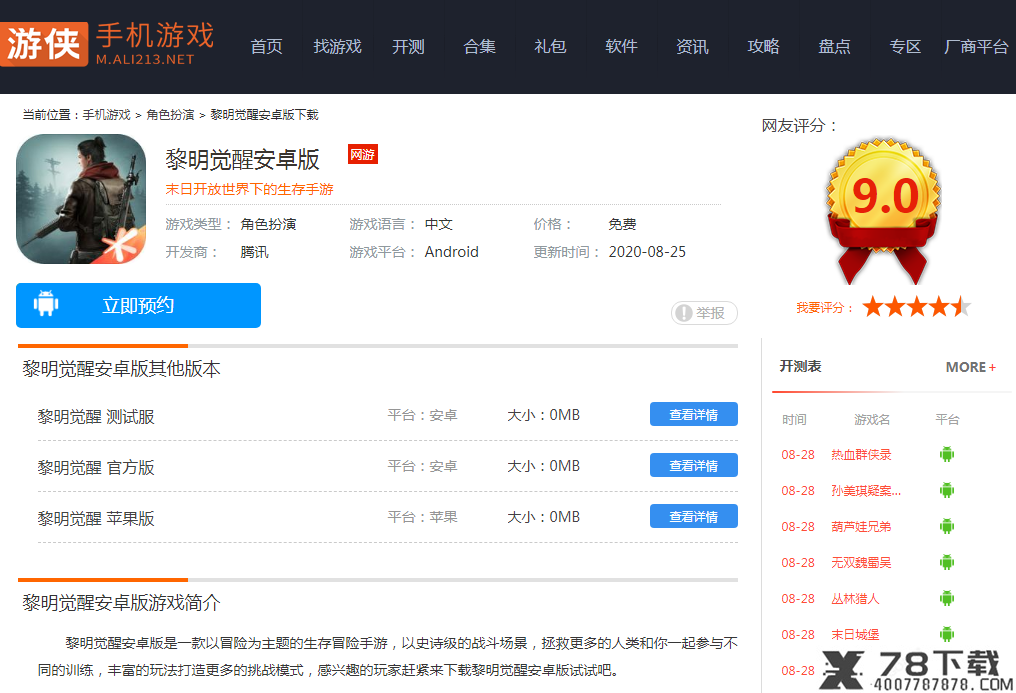The image size is (1016, 693).
Task: Open the 黎明觉醒 测试服 version title
Action: 96,416
